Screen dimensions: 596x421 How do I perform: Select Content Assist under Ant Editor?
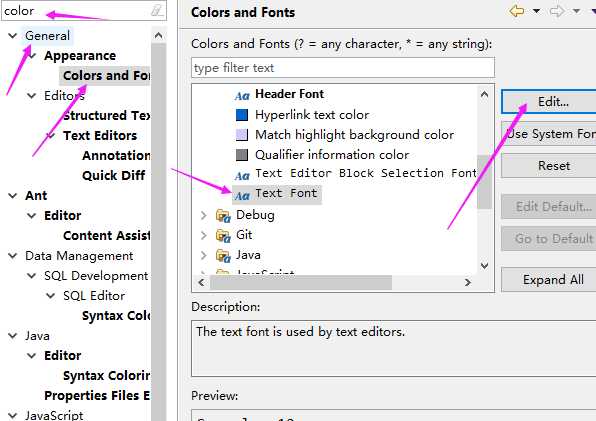click(x=106, y=236)
